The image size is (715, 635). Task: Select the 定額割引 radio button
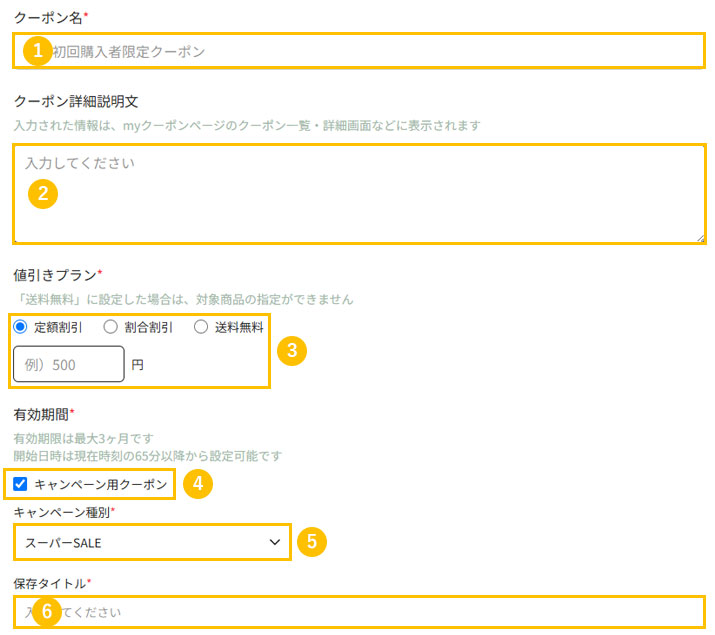click(20, 327)
